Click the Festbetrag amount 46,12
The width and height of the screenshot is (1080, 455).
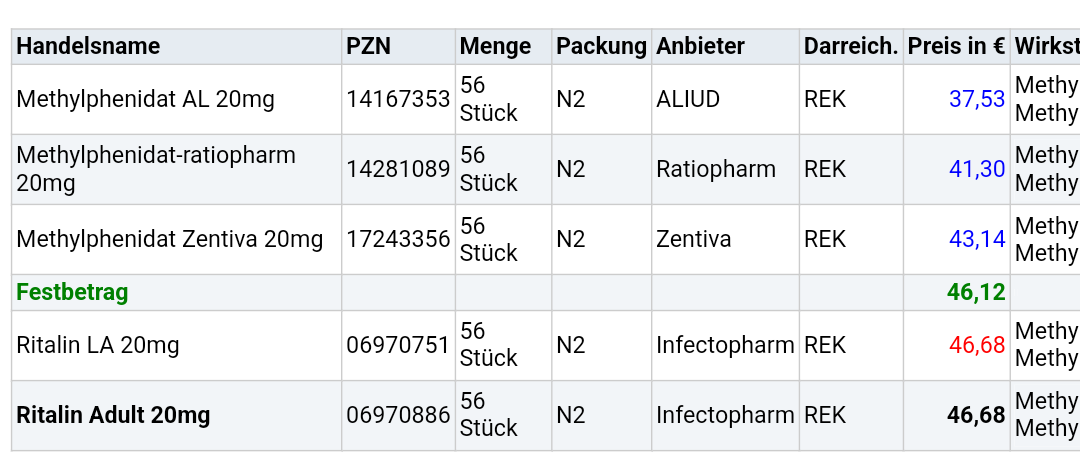976,293
